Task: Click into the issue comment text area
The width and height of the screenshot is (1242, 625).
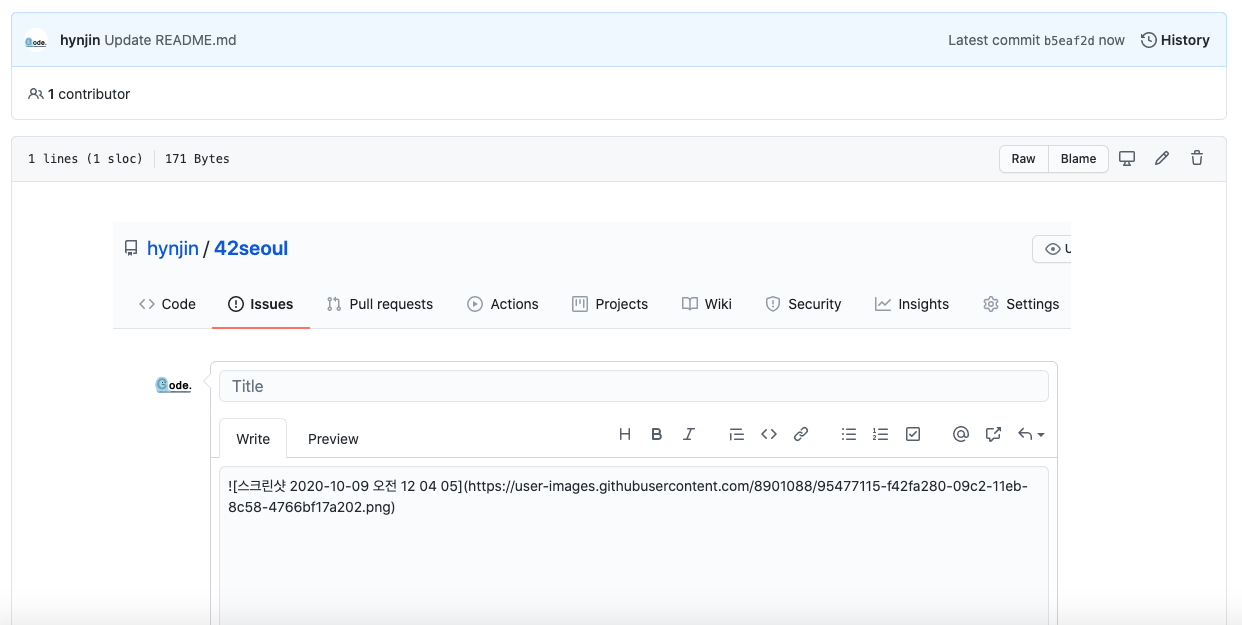Action: click(x=634, y=545)
